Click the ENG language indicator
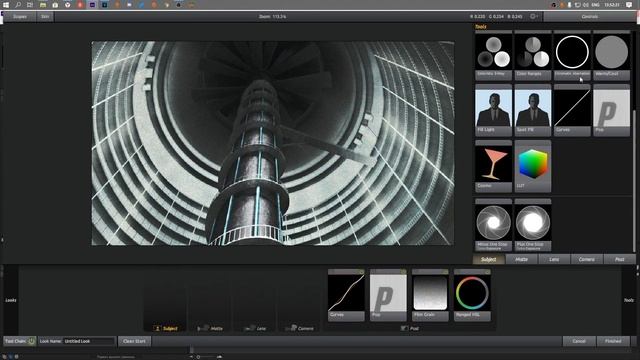The height and width of the screenshot is (360, 640). (596, 5)
